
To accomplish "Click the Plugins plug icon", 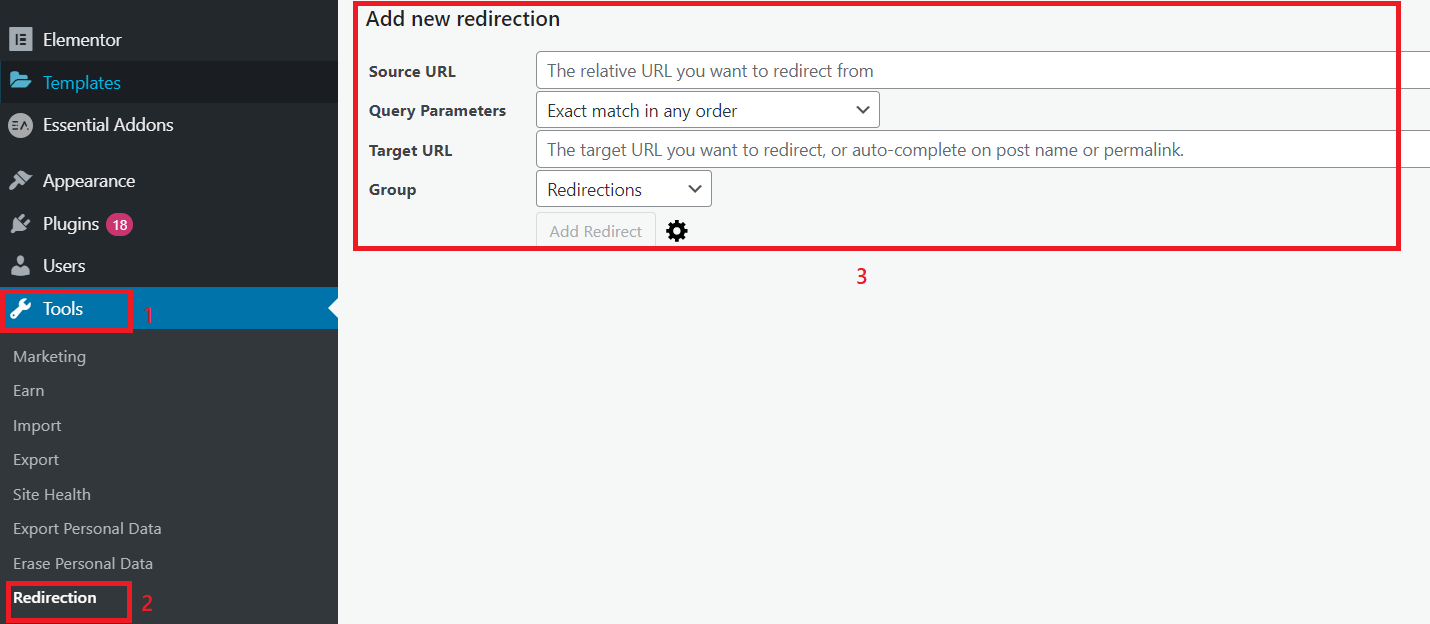I will pos(20,224).
